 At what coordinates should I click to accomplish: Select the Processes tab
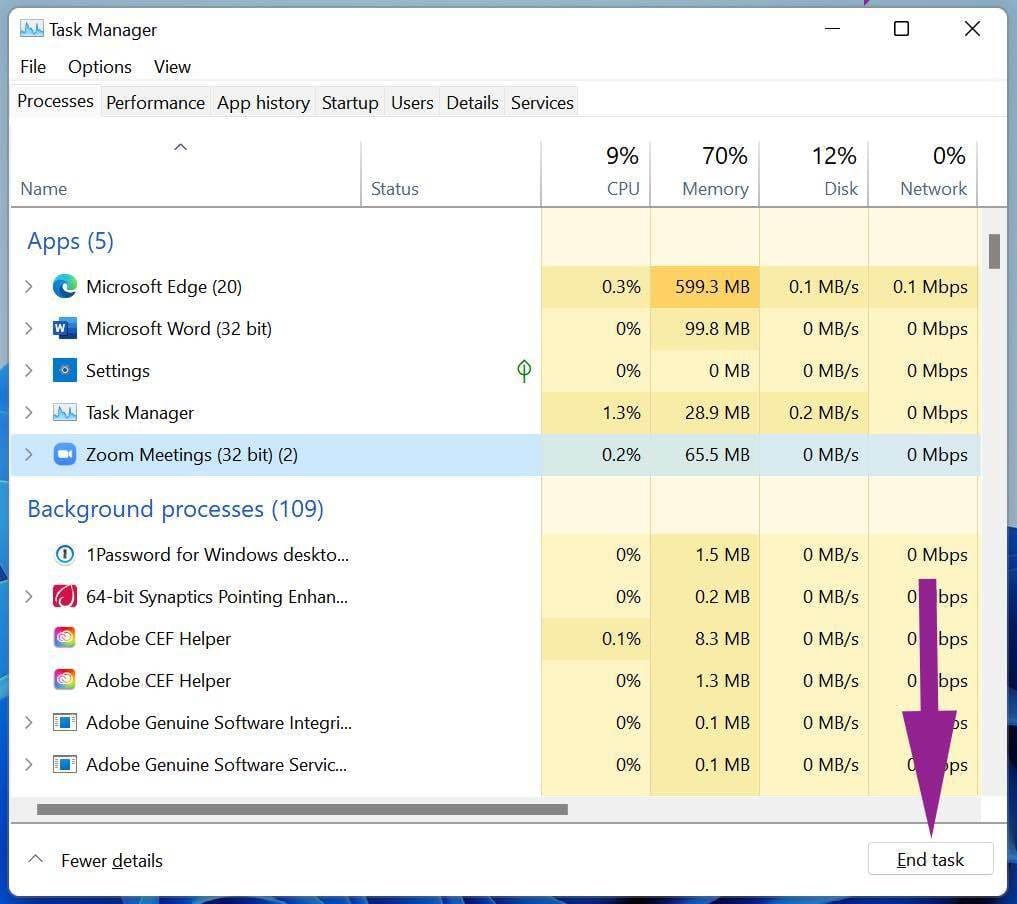(55, 101)
